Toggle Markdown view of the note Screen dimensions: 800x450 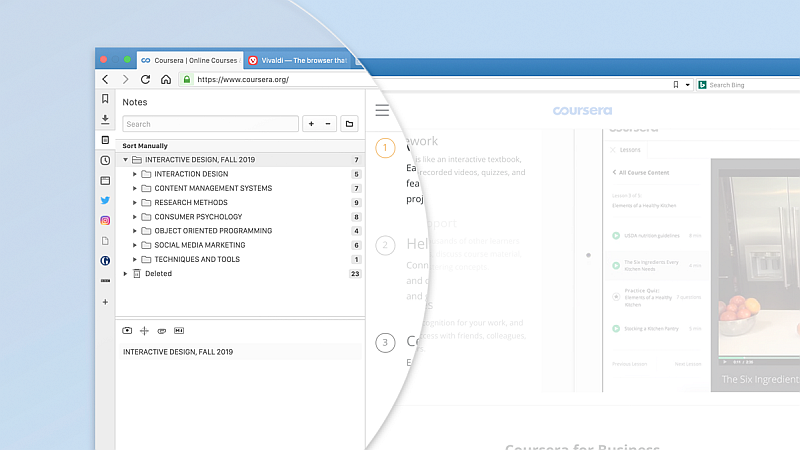(179, 331)
